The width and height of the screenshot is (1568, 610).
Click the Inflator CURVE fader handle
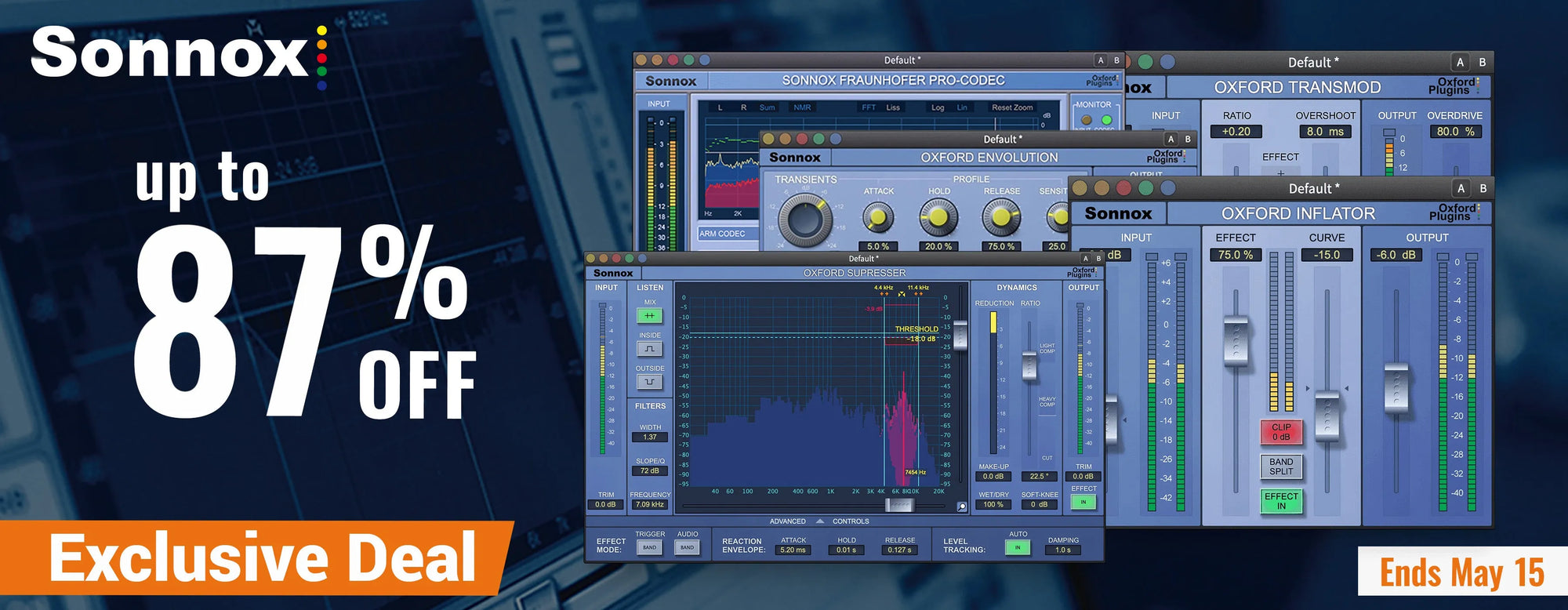[x=1327, y=416]
